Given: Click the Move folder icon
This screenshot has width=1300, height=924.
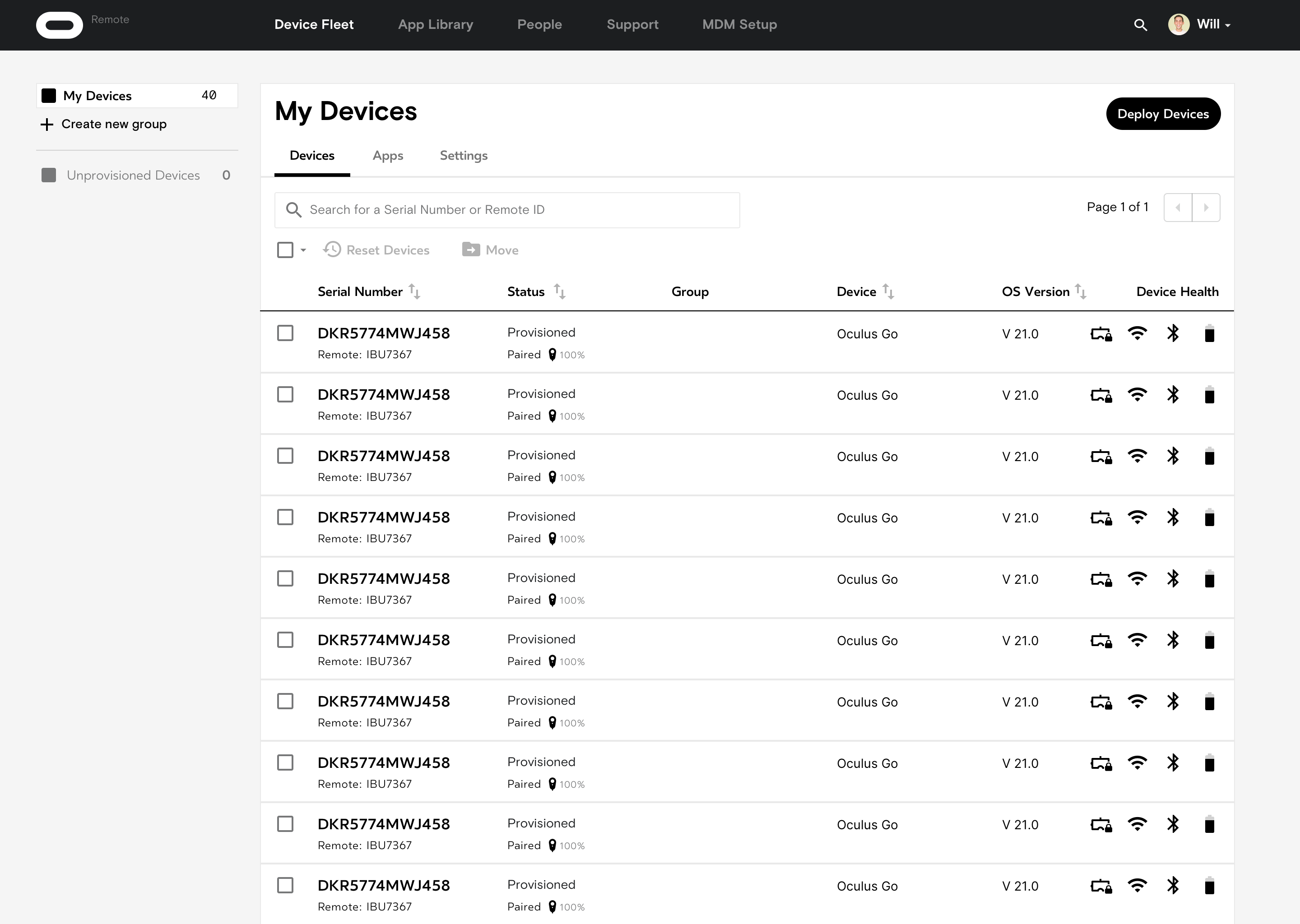Looking at the screenshot, I should tap(471, 250).
